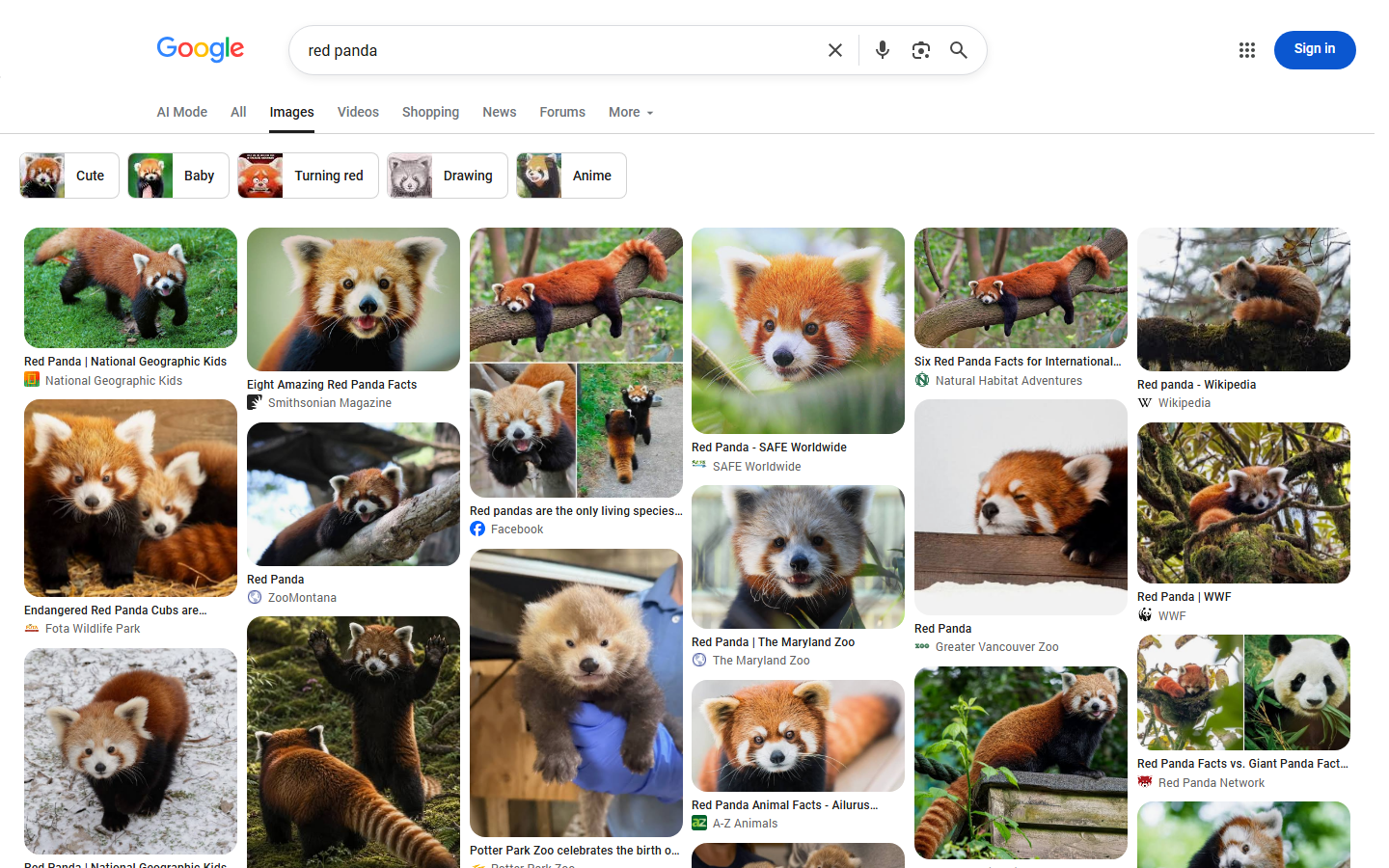Click the magnifying glass search icon

tap(959, 50)
